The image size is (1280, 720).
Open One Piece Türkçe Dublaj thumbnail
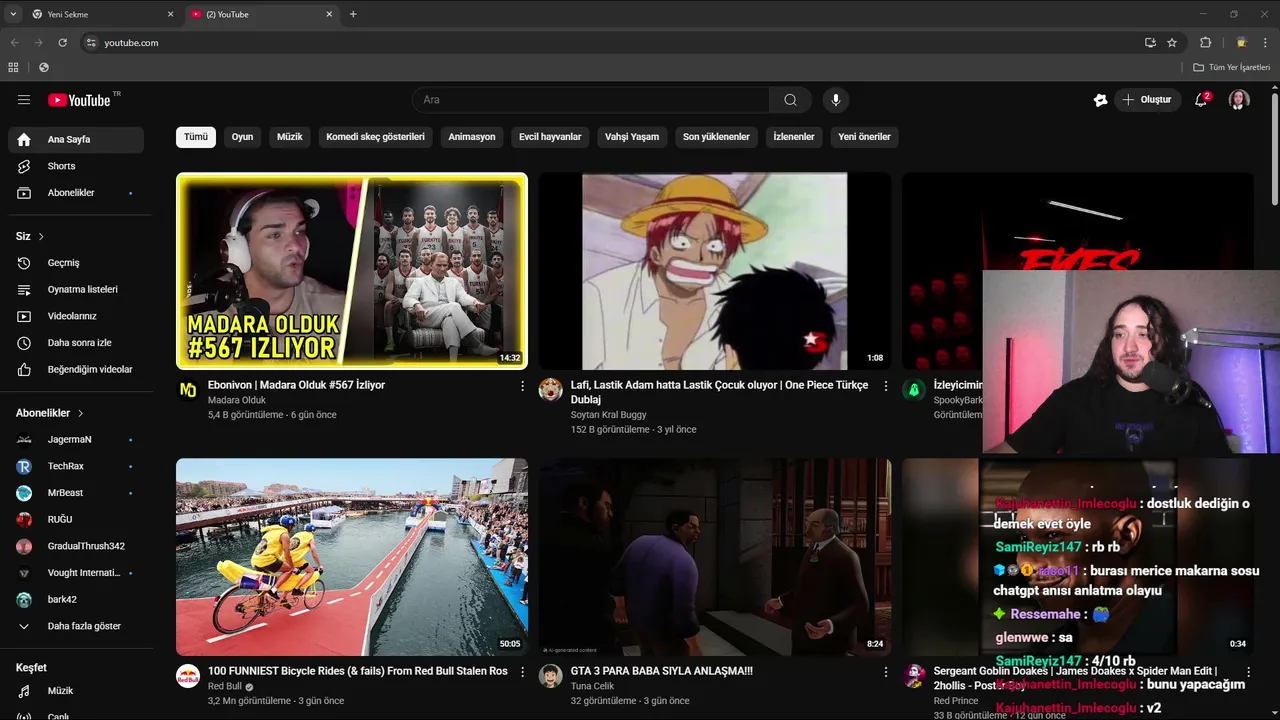[715, 271]
